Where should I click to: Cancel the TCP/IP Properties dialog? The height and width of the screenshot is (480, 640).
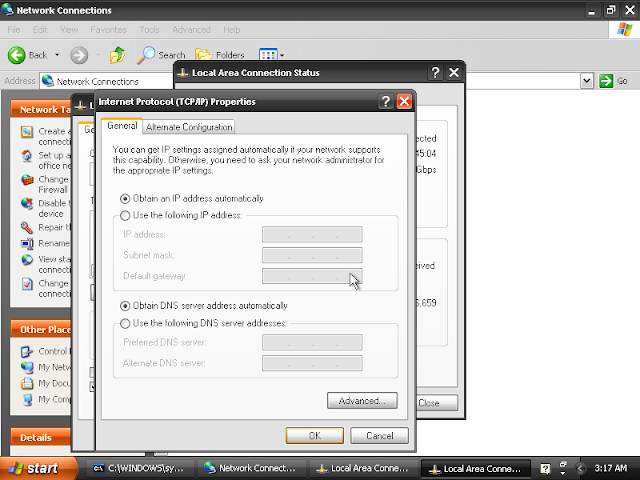pos(379,436)
